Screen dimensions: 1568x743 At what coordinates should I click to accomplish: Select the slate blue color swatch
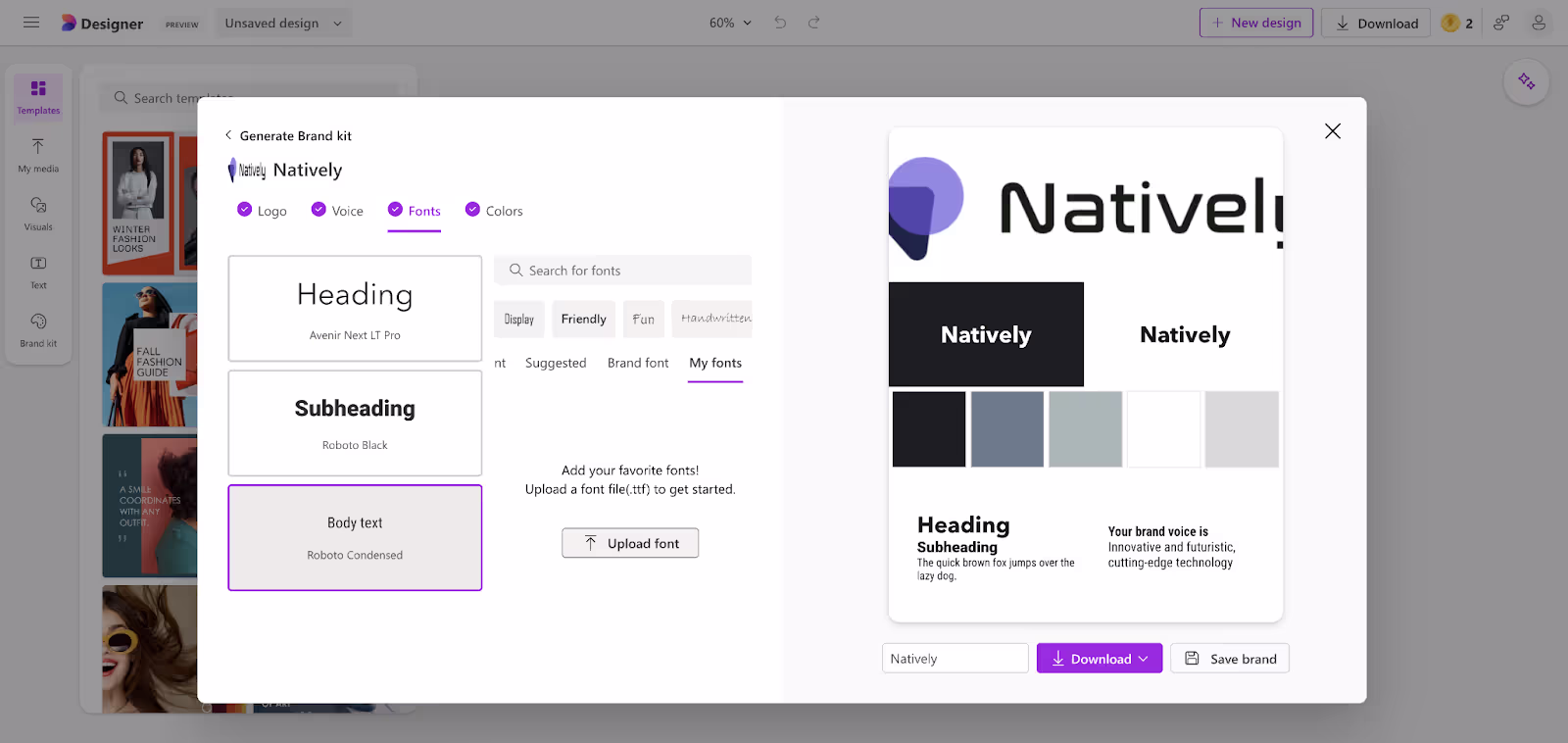[x=1007, y=429]
